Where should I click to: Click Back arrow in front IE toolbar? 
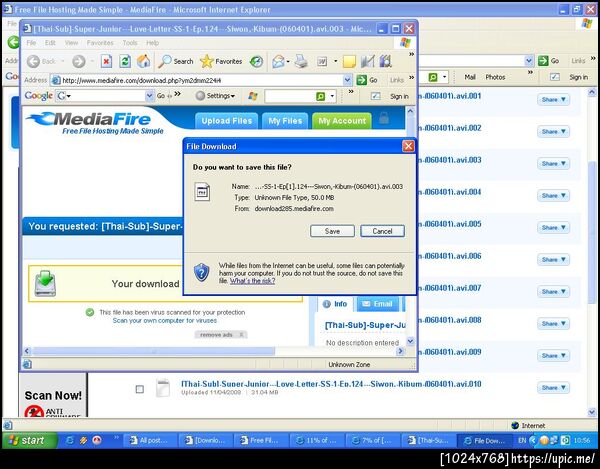click(x=33, y=61)
